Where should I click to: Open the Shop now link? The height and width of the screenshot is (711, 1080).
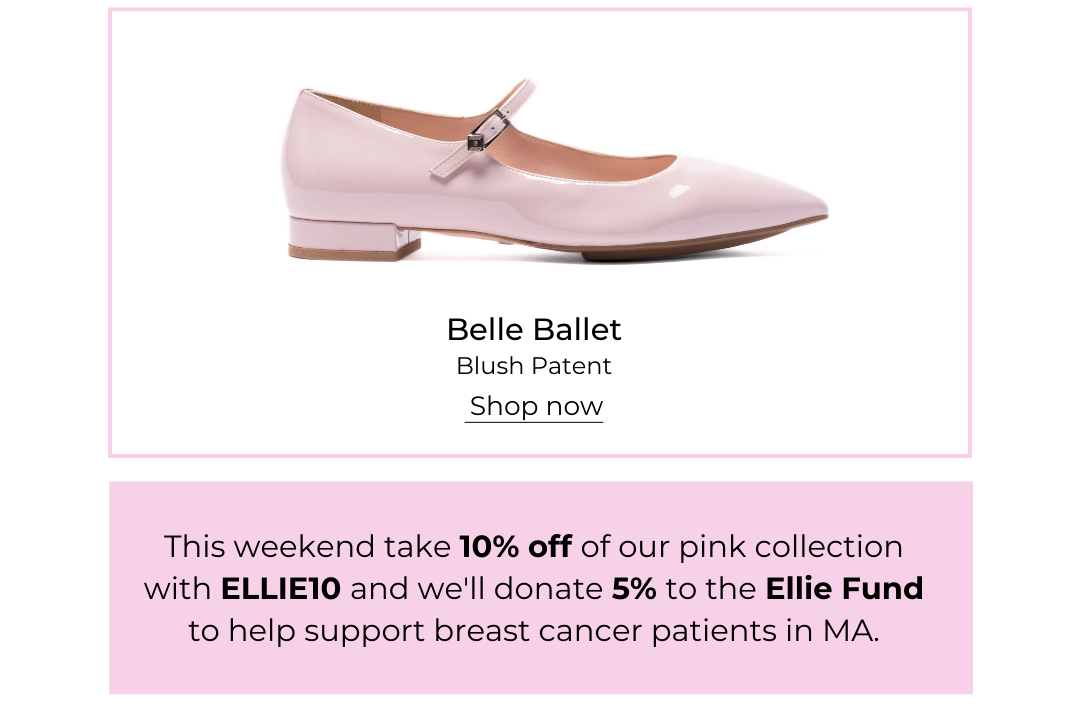point(536,406)
